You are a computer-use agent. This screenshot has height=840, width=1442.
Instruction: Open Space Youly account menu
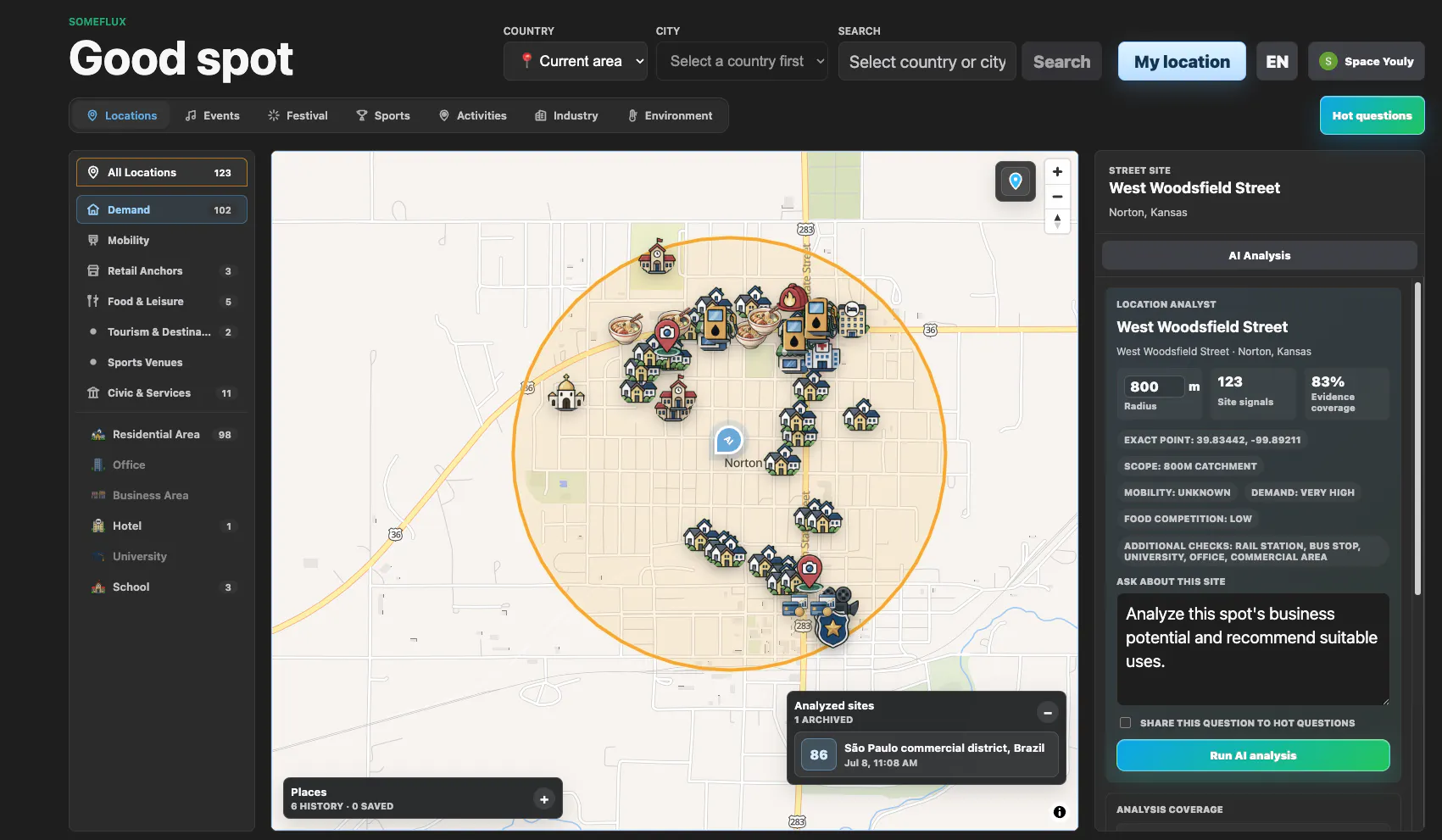pos(1366,61)
